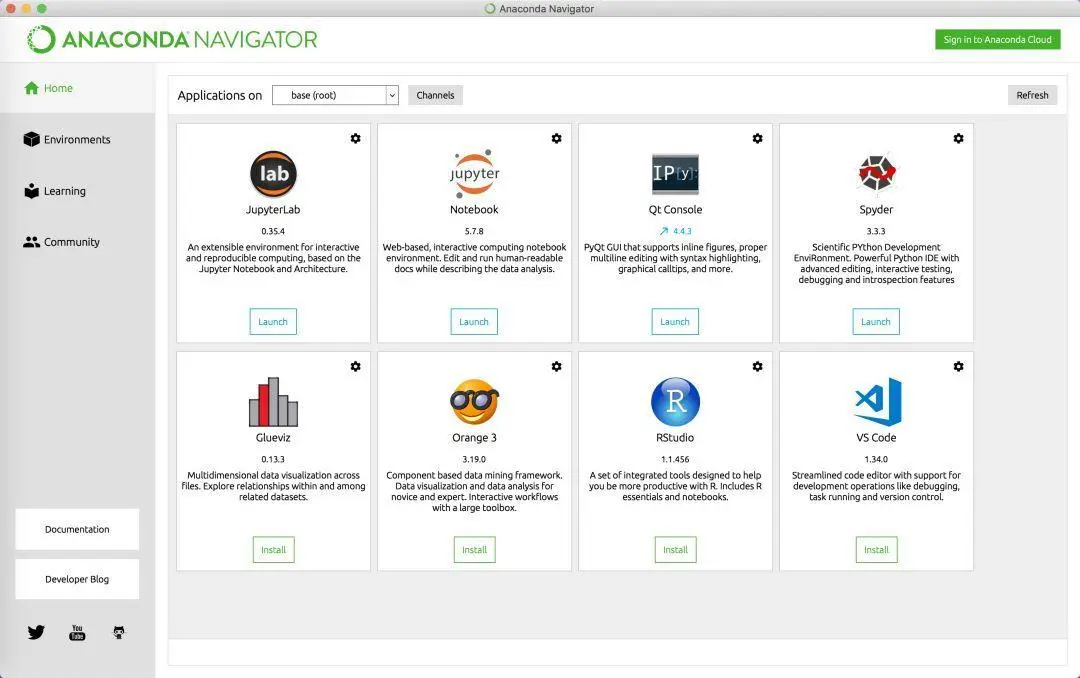Click Spyder version 3.3.3 text

[876, 231]
